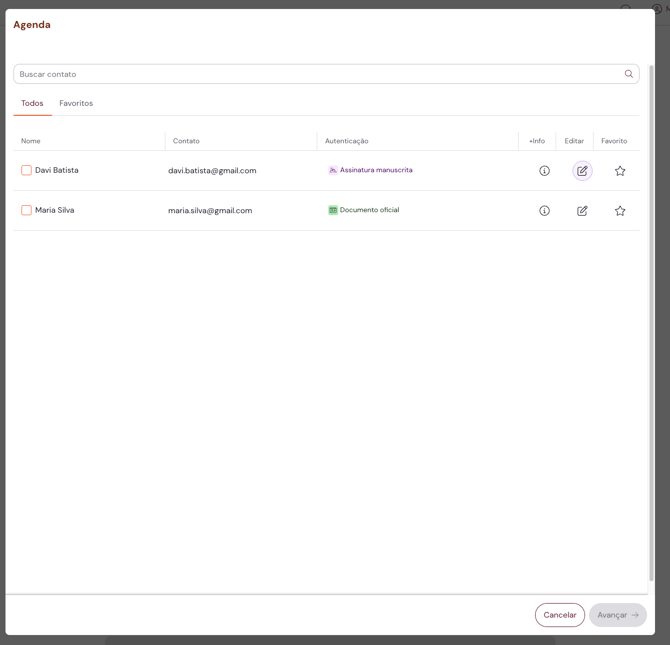Screen dimensions: 670x645
Task: Open more info for Davi Batista
Action: point(544,171)
